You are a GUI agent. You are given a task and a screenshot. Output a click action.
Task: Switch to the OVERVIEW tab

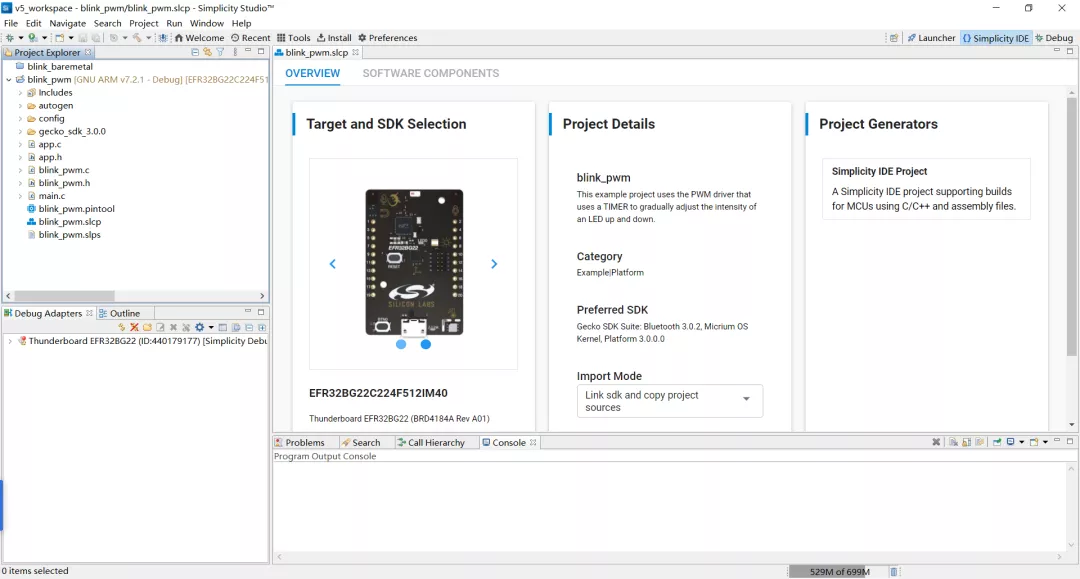point(313,74)
